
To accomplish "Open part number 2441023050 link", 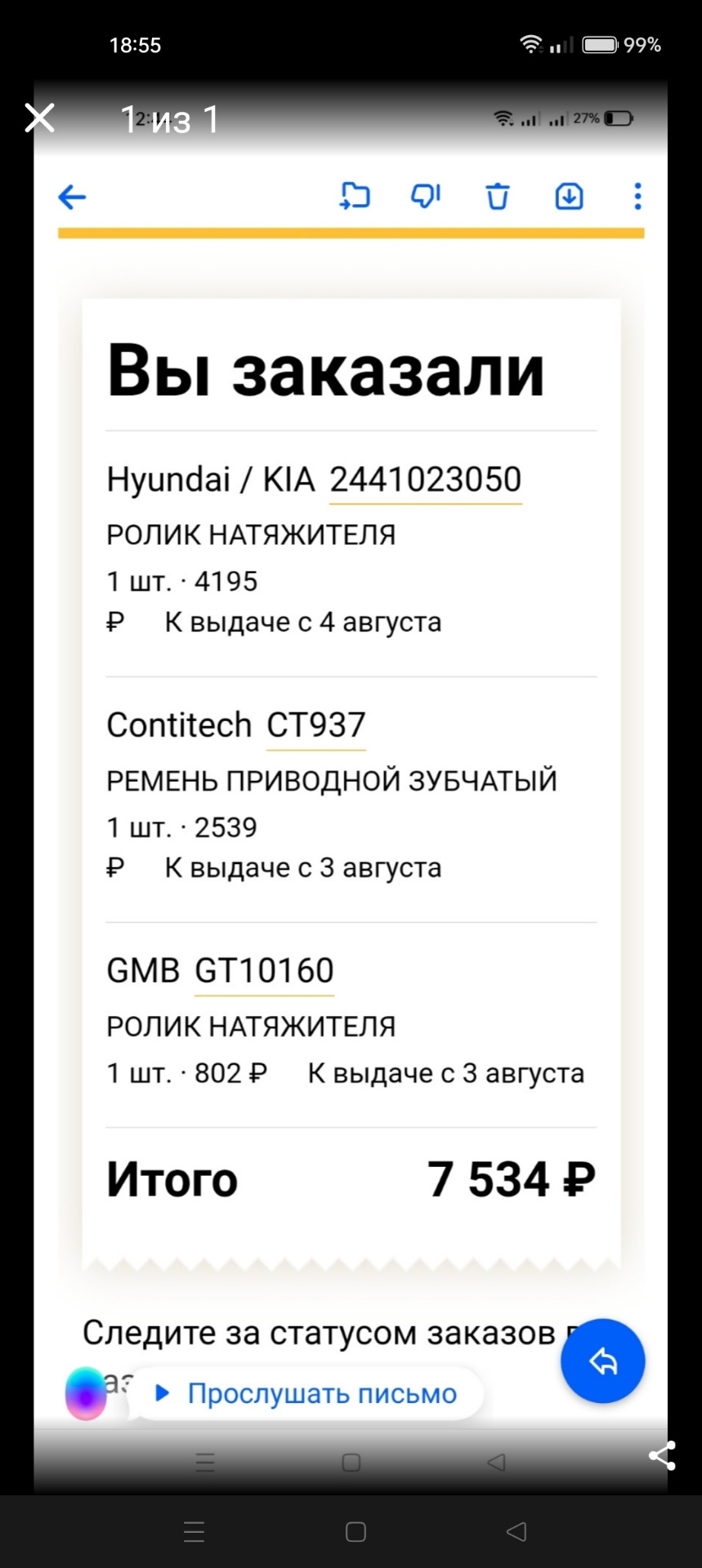I will coord(425,479).
